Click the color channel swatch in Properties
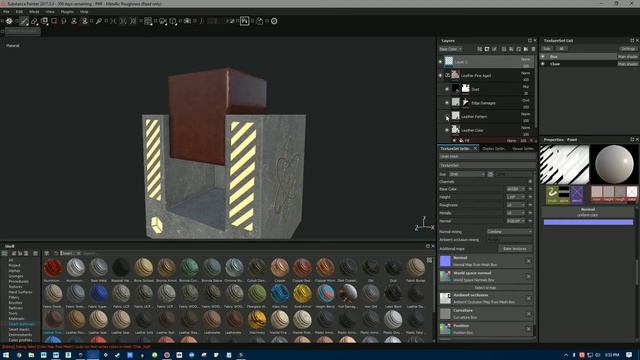 click(597, 193)
